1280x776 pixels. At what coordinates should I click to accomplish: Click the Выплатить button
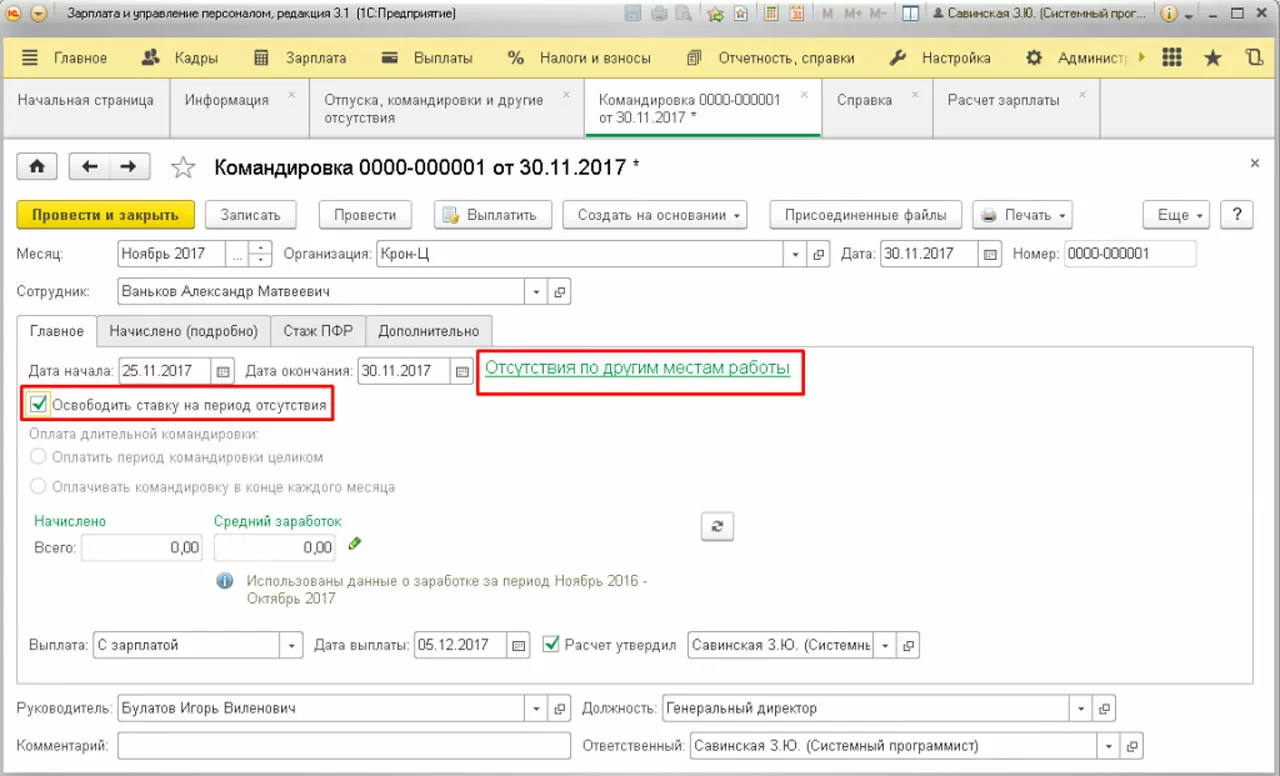492,215
